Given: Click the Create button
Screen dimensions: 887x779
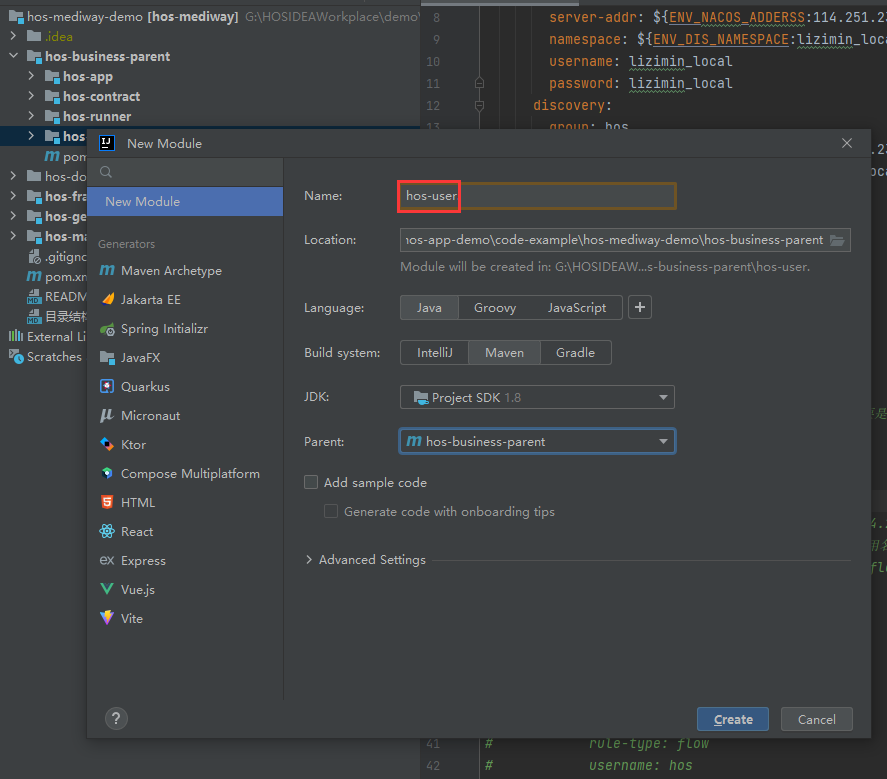Looking at the screenshot, I should [733, 719].
